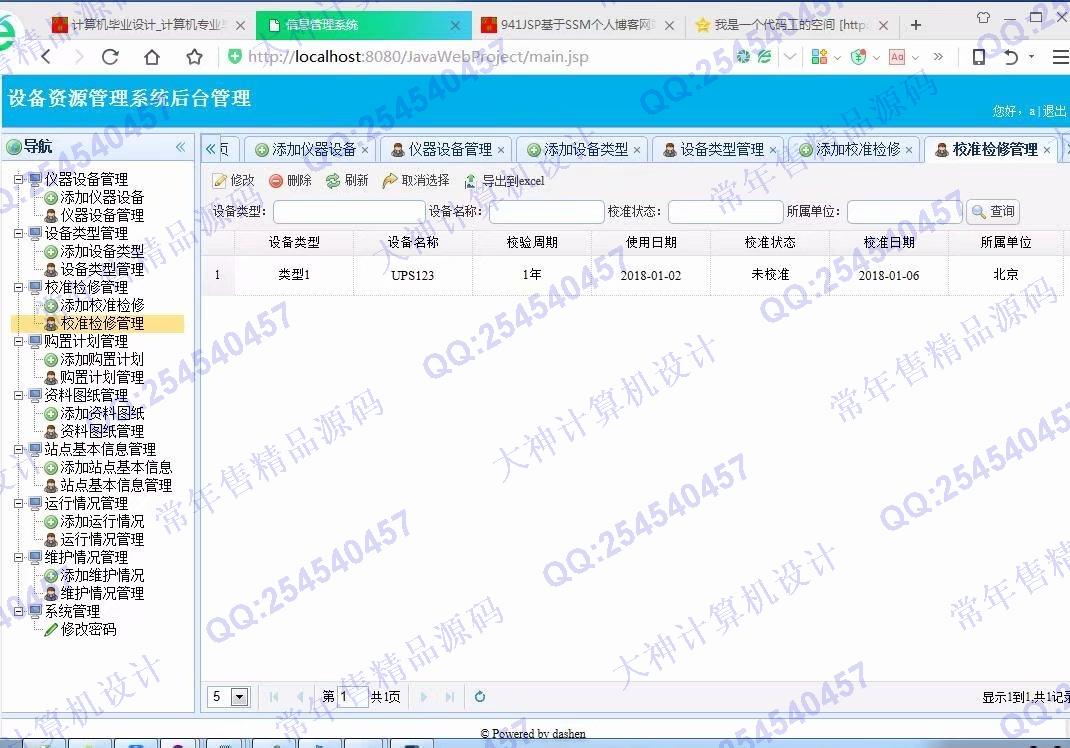Open the browser hamburger menu
The height and width of the screenshot is (748, 1070).
point(1060,57)
